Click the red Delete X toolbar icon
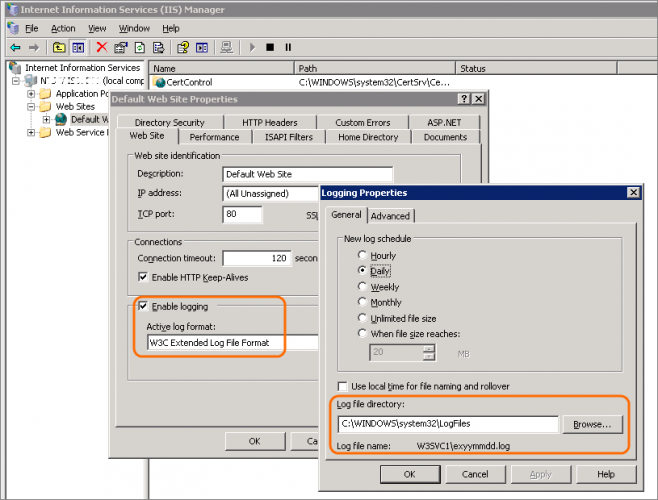The height and width of the screenshot is (500, 658). [101, 47]
